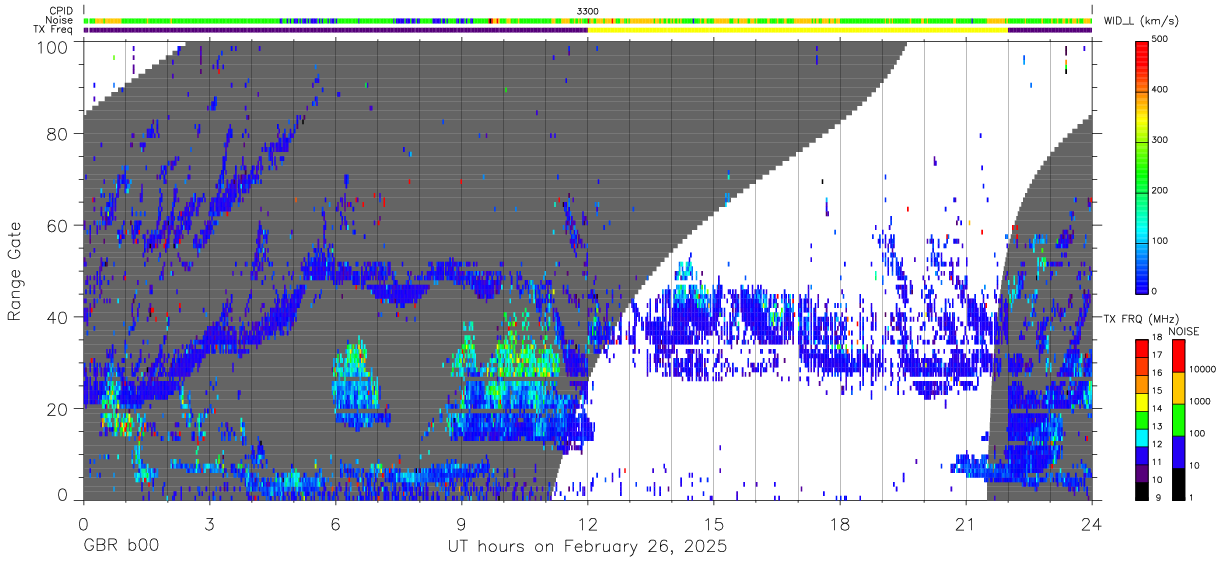1228x567 pixels.
Task: Click the orange swatch in the NOISE legend
Action: (x=1179, y=388)
